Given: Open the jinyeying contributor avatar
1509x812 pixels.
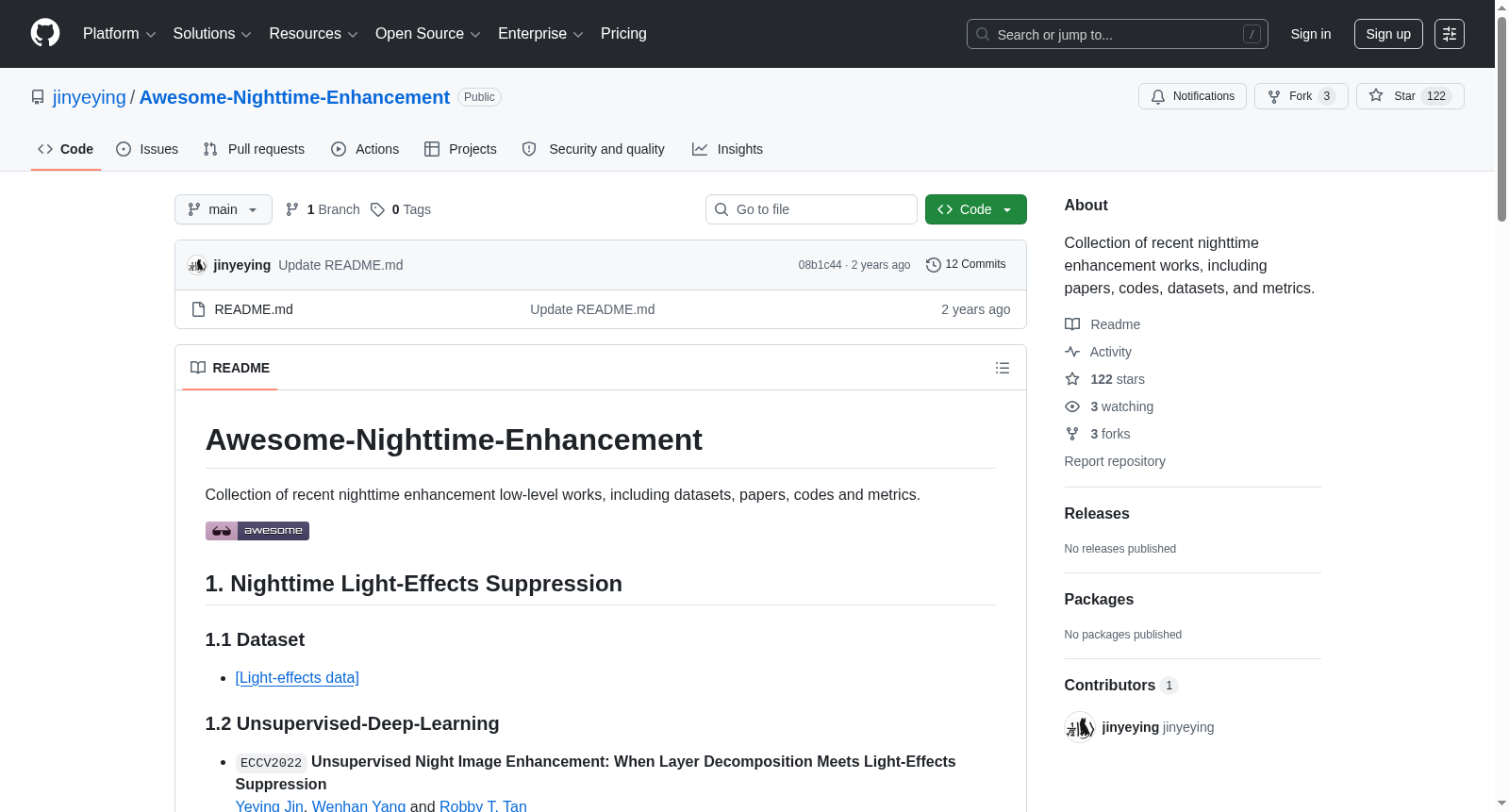Looking at the screenshot, I should [1079, 727].
